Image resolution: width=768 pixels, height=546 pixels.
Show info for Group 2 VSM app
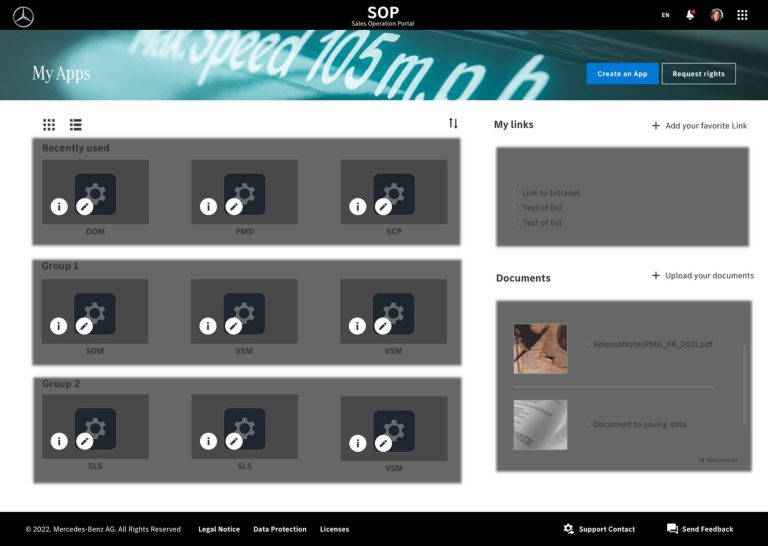pyautogui.click(x=358, y=443)
